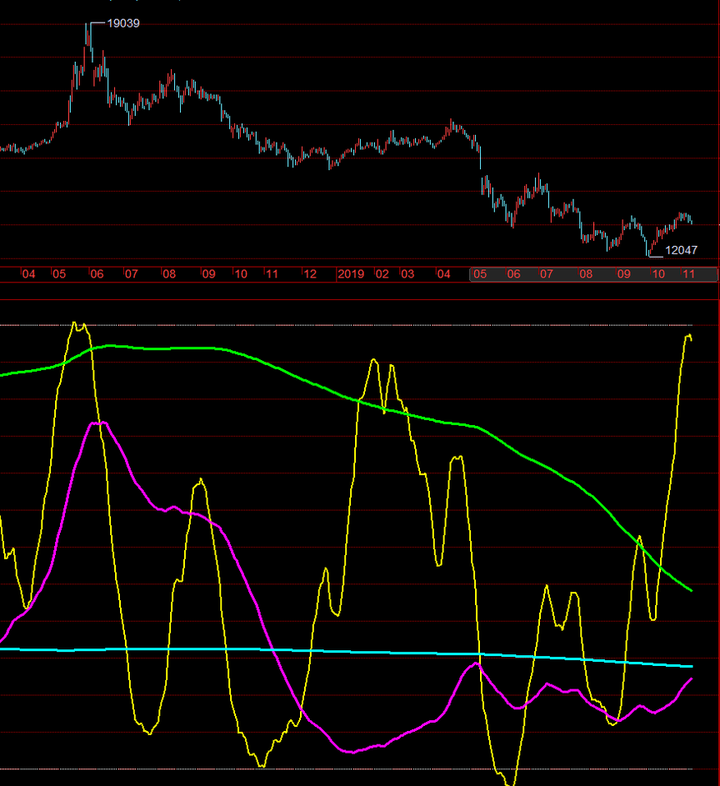Click the 19039 high price label
The image size is (720, 786).
tap(123, 24)
